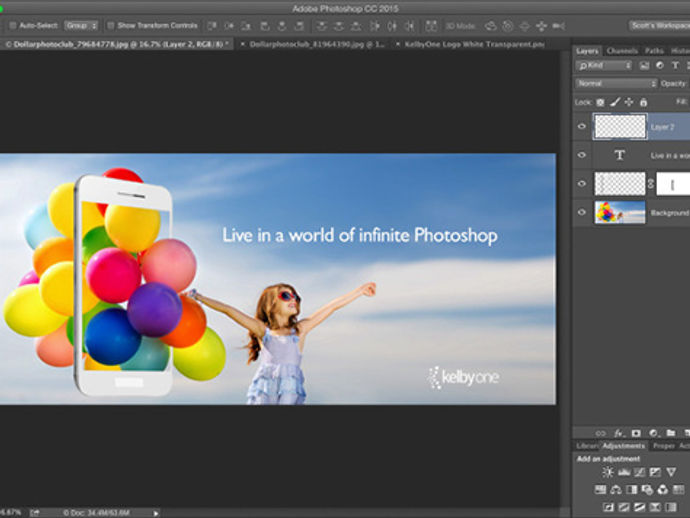Switch to Dollarphotoclub_81964390.jpg document tab

(317, 44)
